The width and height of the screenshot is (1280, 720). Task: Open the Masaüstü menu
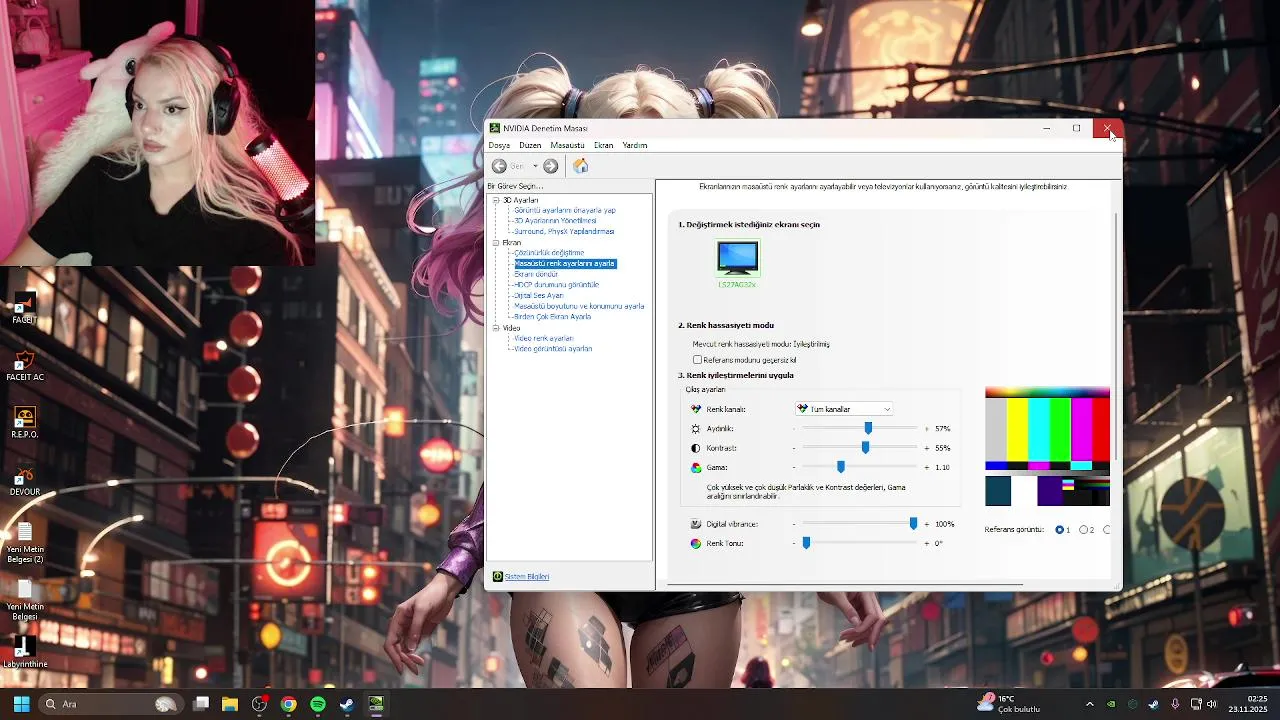pos(567,145)
